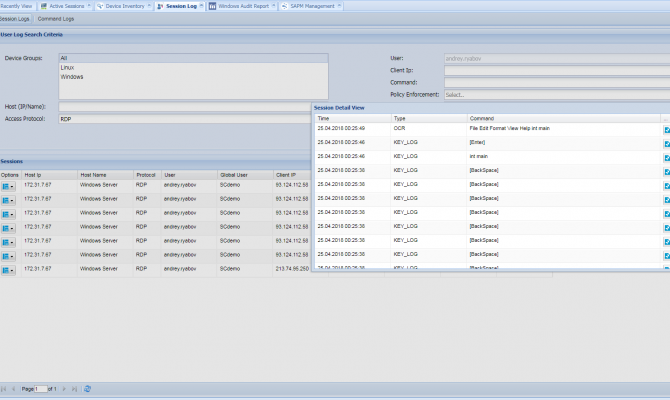Select the Session Log tab
The height and width of the screenshot is (400, 670).
point(181,6)
